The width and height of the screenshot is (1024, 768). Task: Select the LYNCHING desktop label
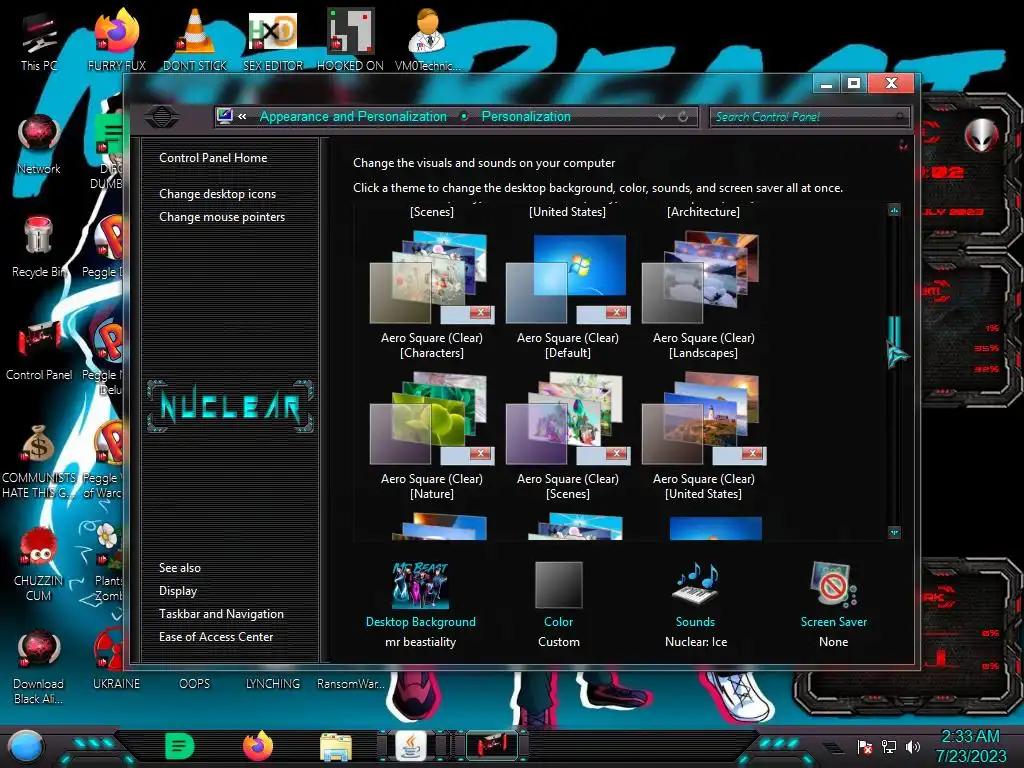(x=273, y=684)
